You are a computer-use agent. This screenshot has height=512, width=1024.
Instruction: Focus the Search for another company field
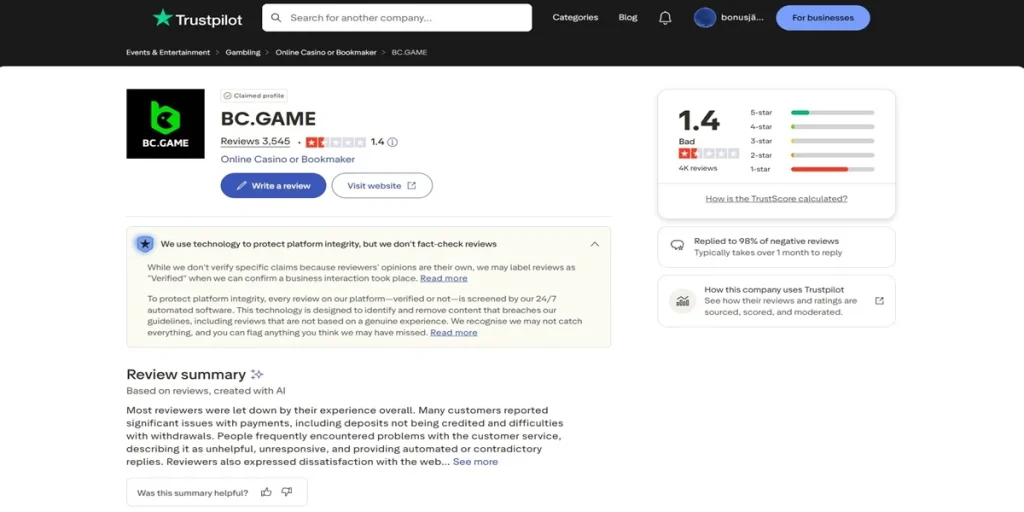(397, 18)
